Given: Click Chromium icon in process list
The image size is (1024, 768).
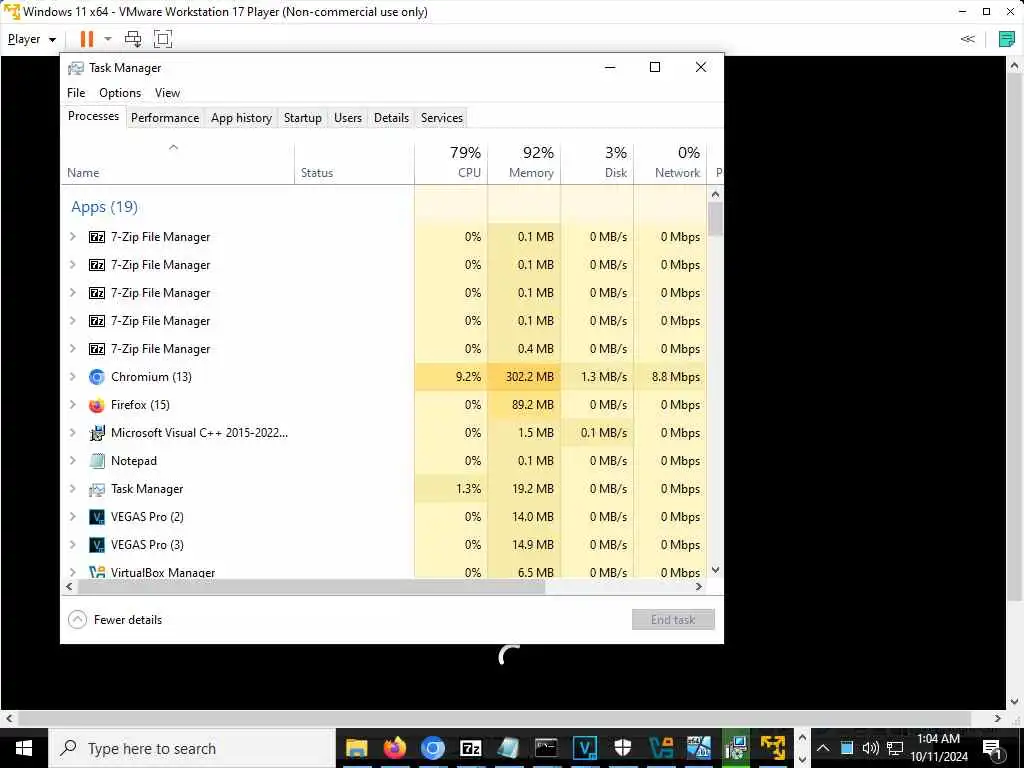Looking at the screenshot, I should [x=97, y=377].
